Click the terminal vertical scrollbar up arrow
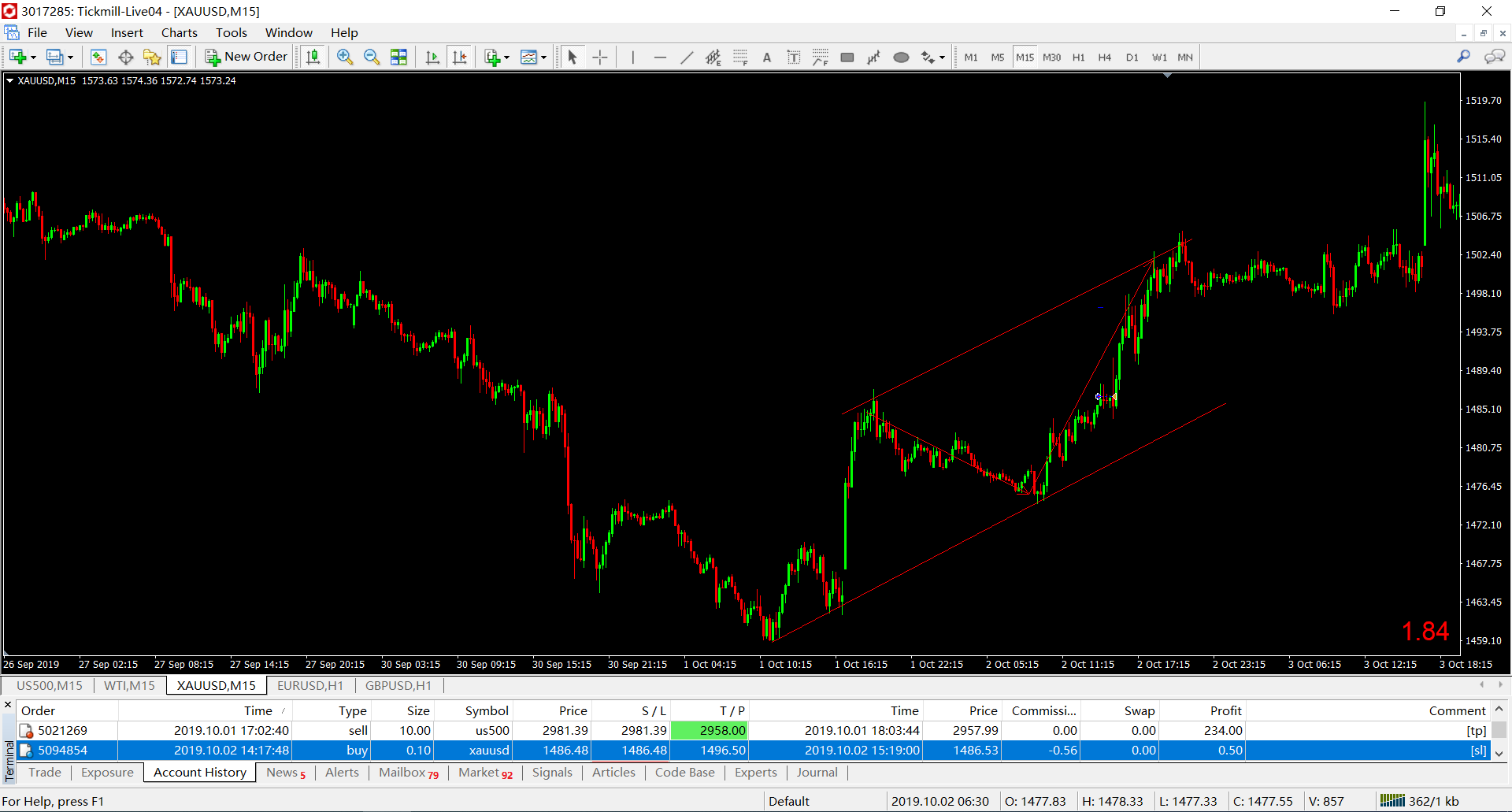The height and width of the screenshot is (812, 1512). [x=1499, y=709]
